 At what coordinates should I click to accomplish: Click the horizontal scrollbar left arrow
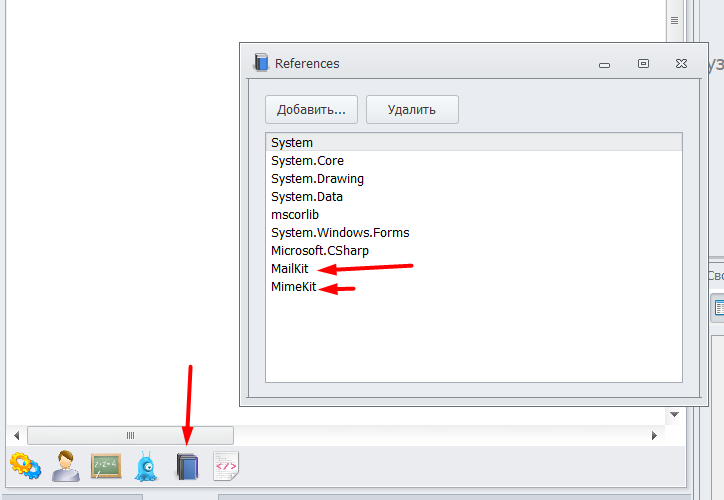point(17,435)
